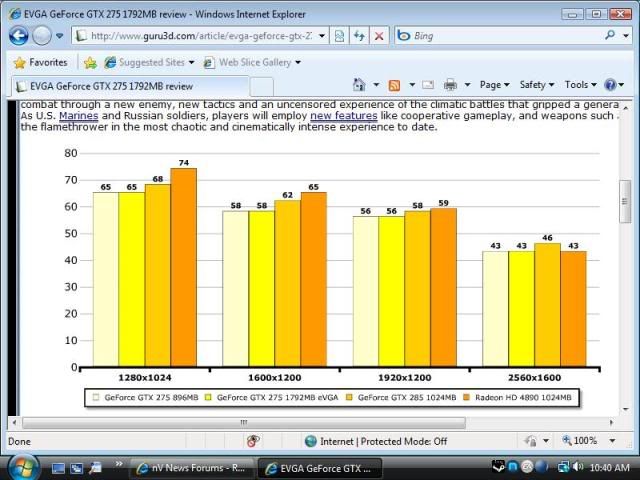640x480 pixels.
Task: Add to Favorites Bar star icon
Action: pyautogui.click(x=90, y=62)
